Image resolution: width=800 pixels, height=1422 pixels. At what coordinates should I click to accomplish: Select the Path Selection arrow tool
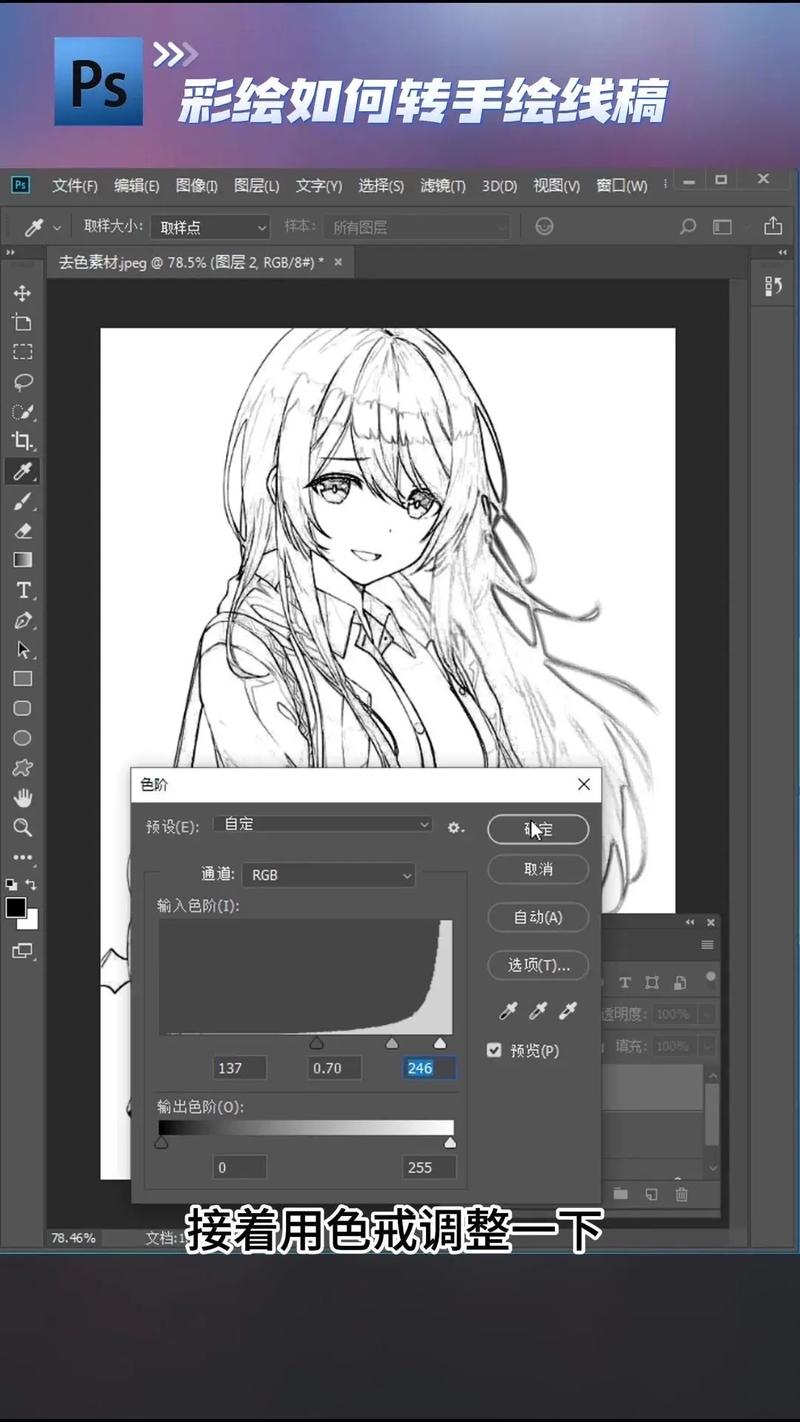(22, 649)
